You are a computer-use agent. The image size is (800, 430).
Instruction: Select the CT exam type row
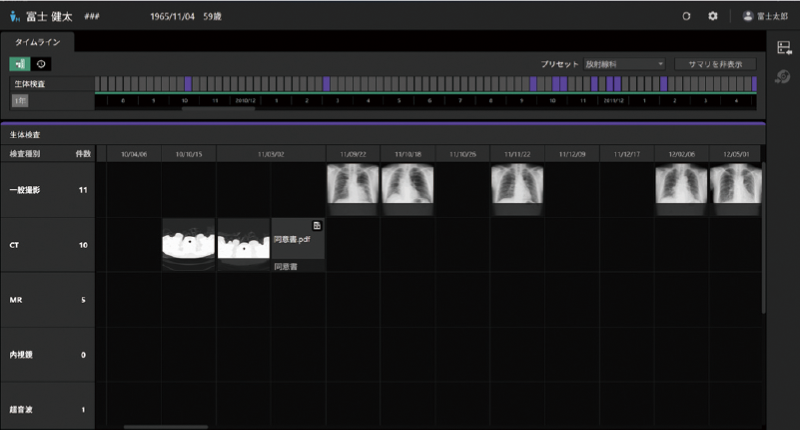48,245
